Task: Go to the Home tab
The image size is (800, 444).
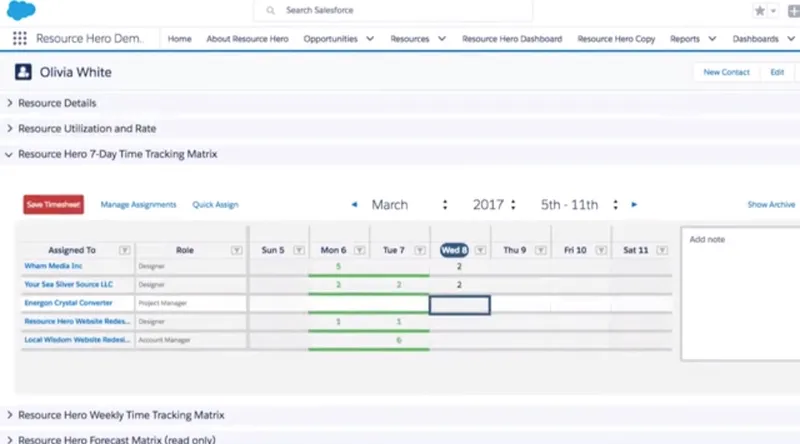Action: point(180,39)
